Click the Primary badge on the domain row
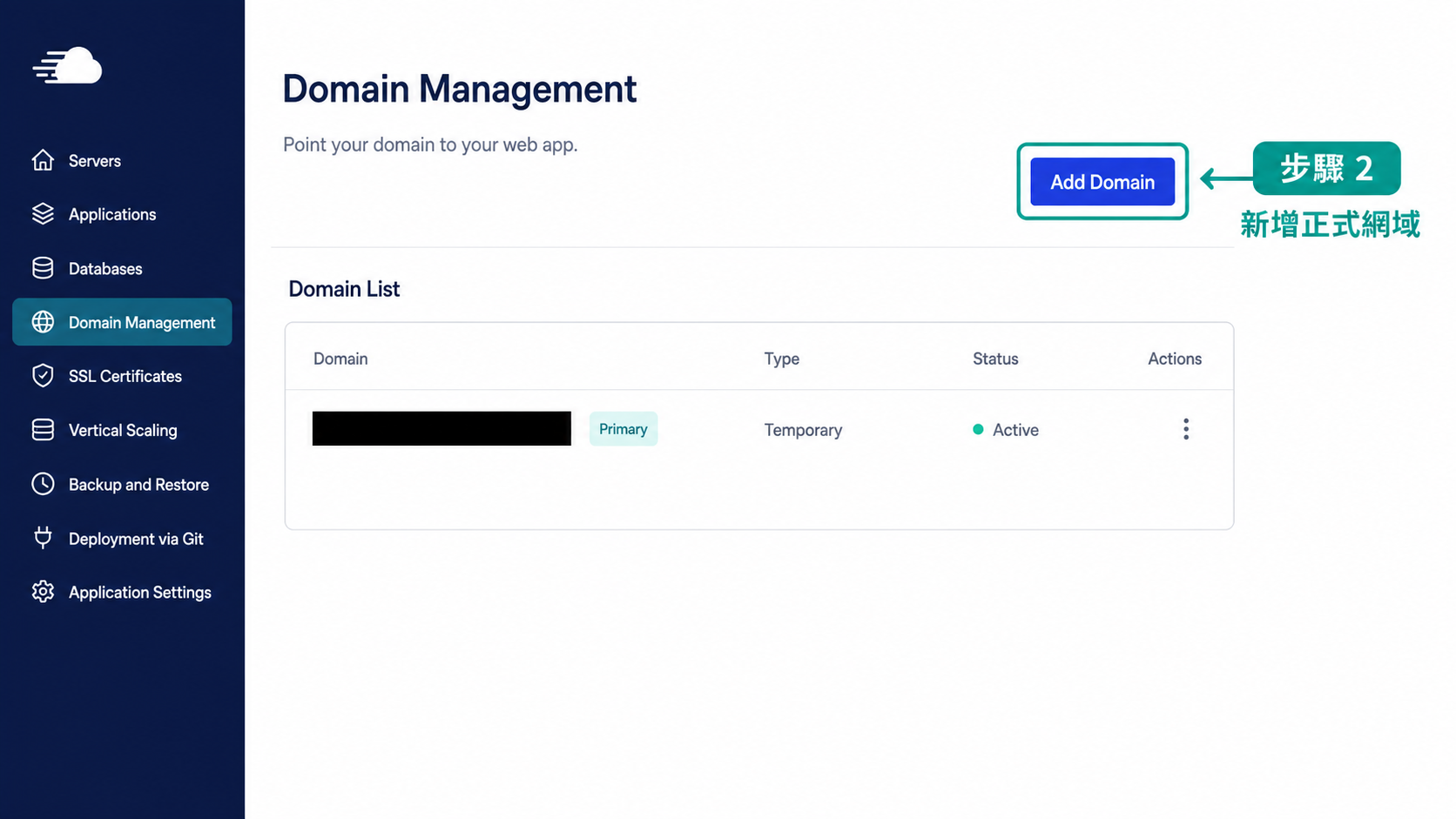 click(x=624, y=429)
